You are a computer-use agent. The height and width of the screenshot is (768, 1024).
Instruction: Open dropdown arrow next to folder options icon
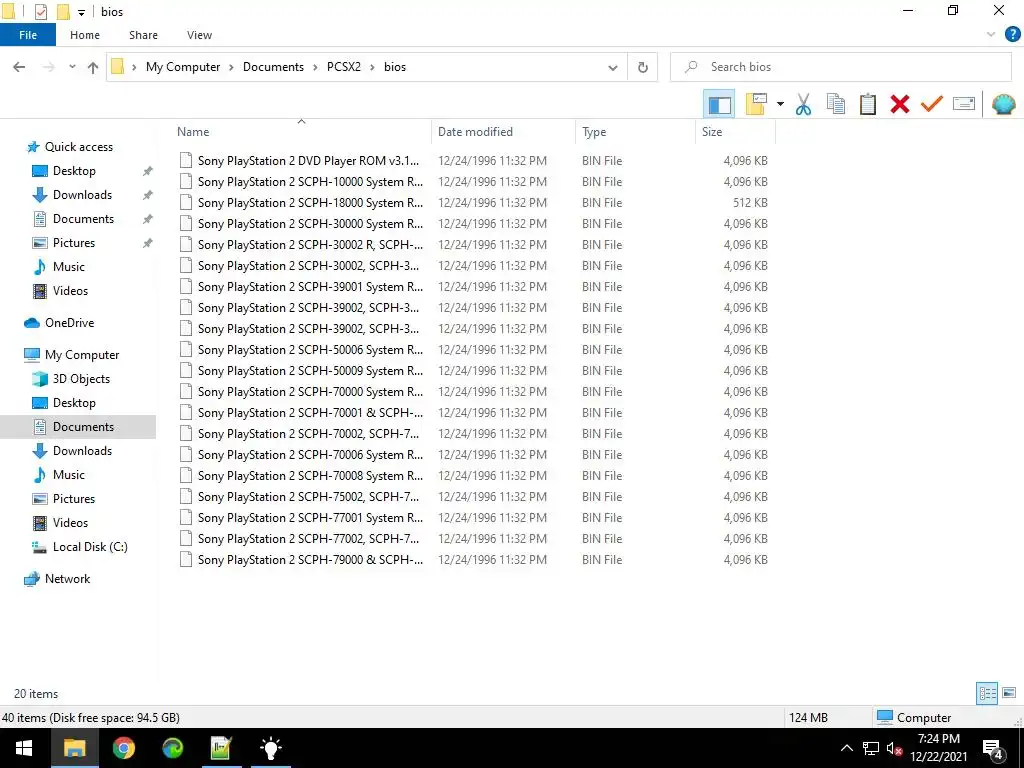[780, 104]
